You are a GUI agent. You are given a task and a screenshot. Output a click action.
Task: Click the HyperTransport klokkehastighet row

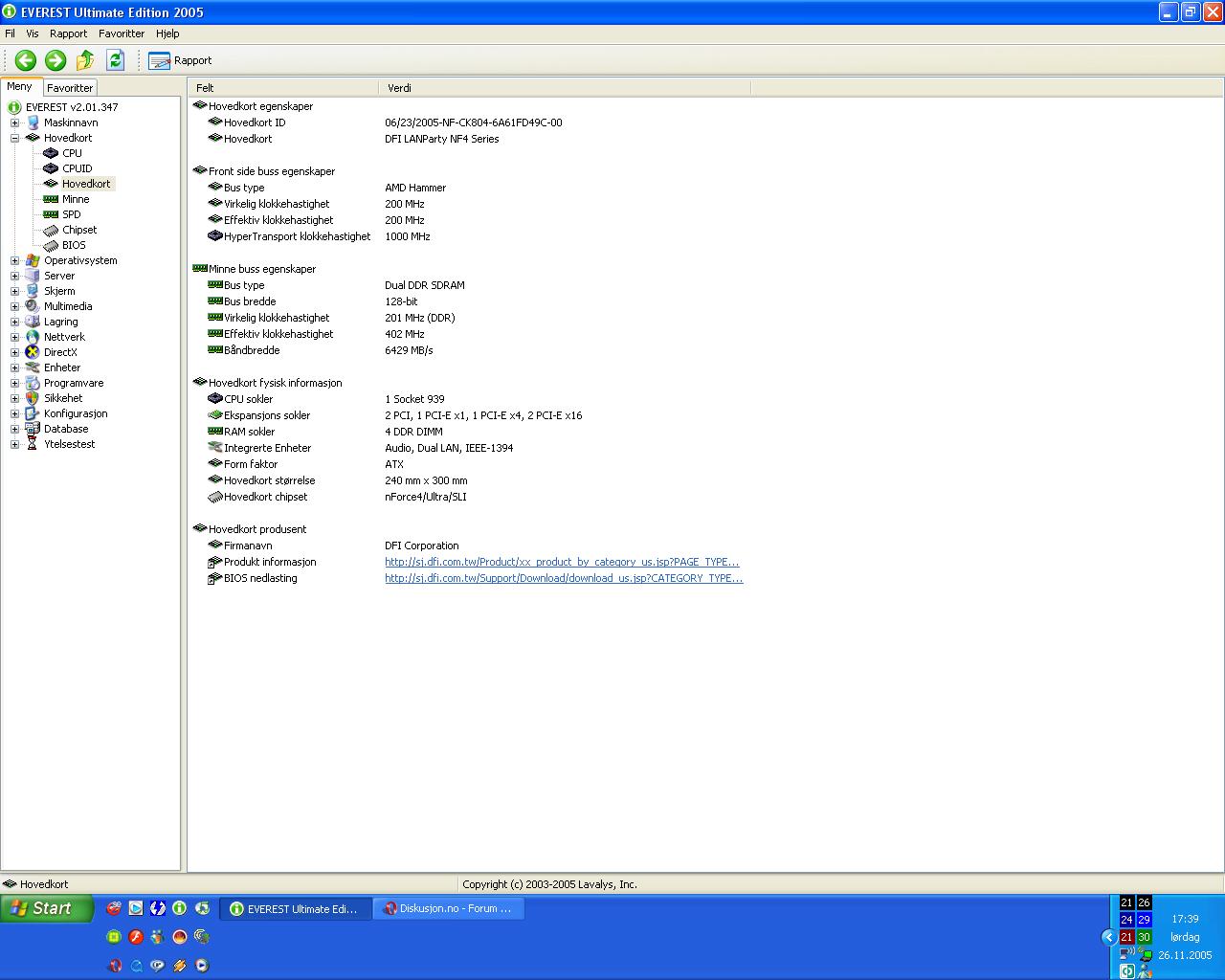[x=469, y=236]
